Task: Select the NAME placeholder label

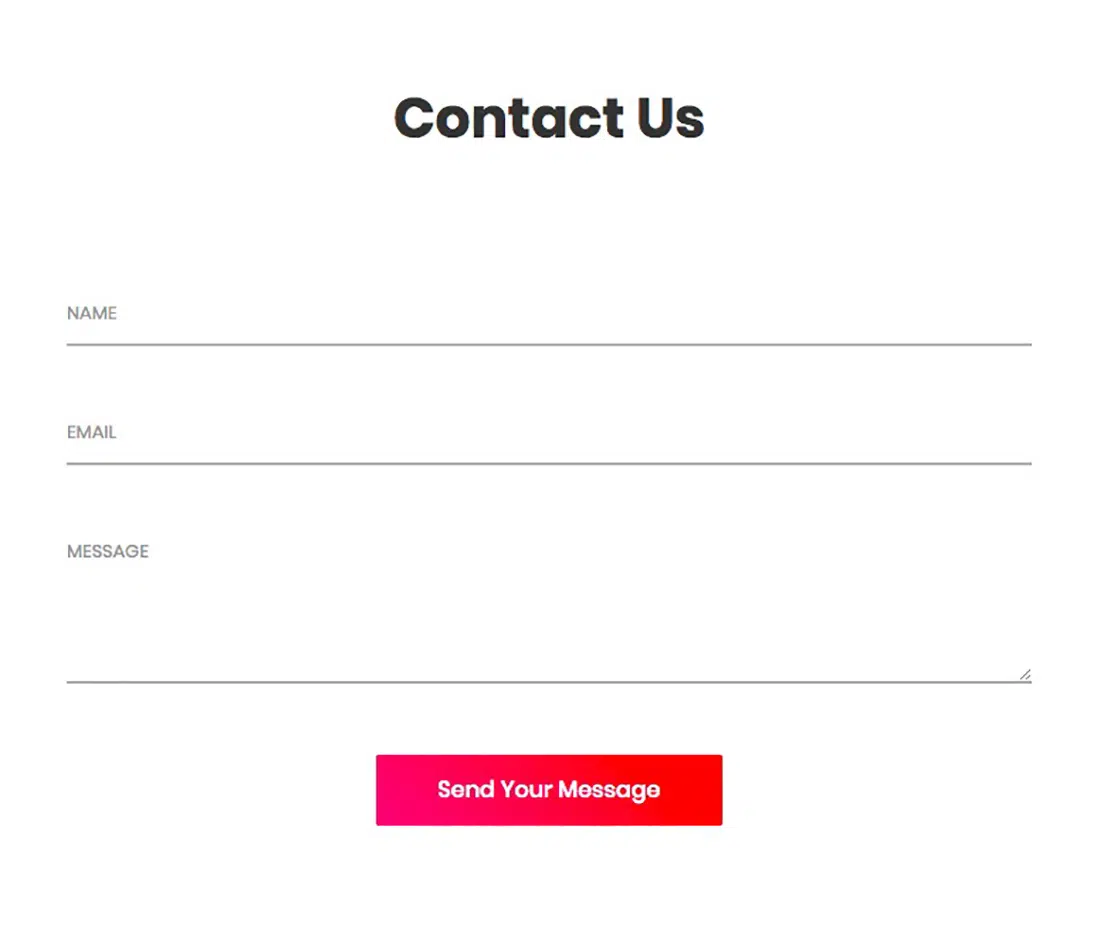Action: click(x=92, y=313)
